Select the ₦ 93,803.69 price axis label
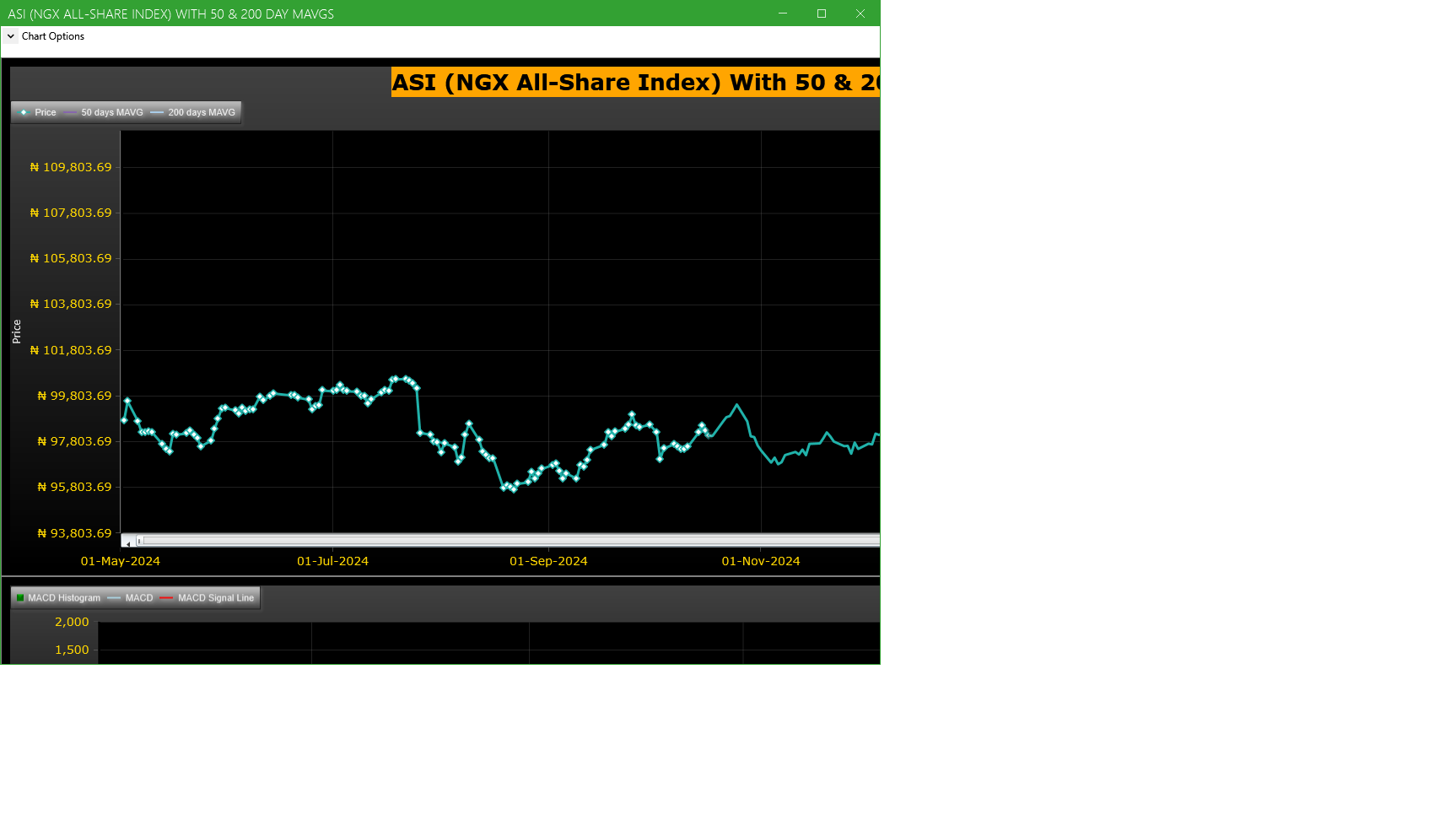Screen dimensions: 1456x831 pos(74,533)
